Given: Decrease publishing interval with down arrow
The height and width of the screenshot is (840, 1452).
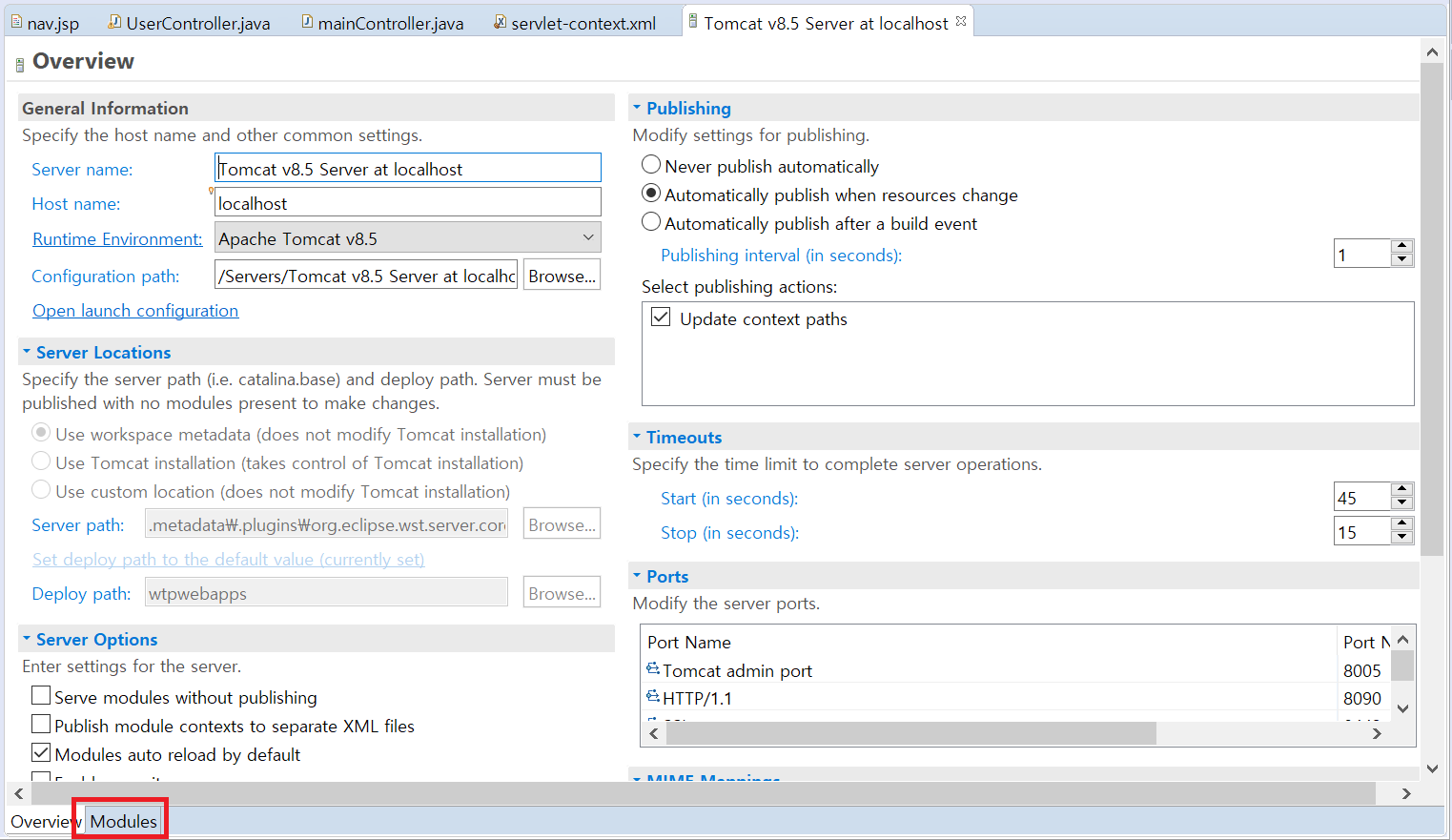Looking at the screenshot, I should coord(1401,260).
